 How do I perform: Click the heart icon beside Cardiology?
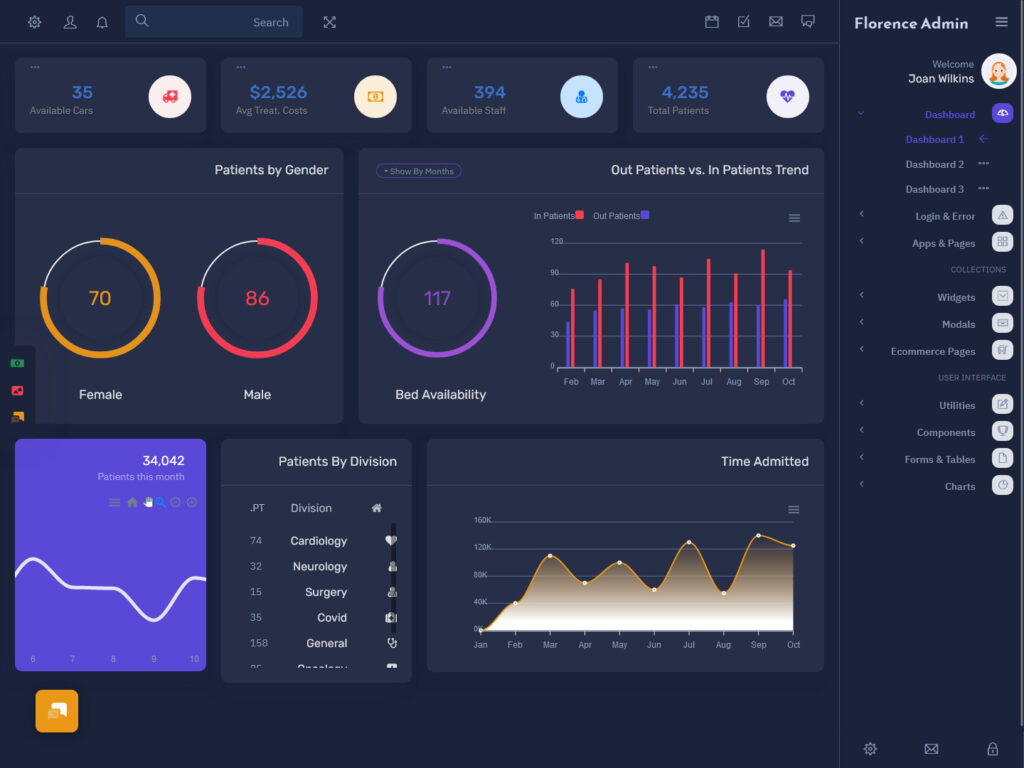coord(391,540)
